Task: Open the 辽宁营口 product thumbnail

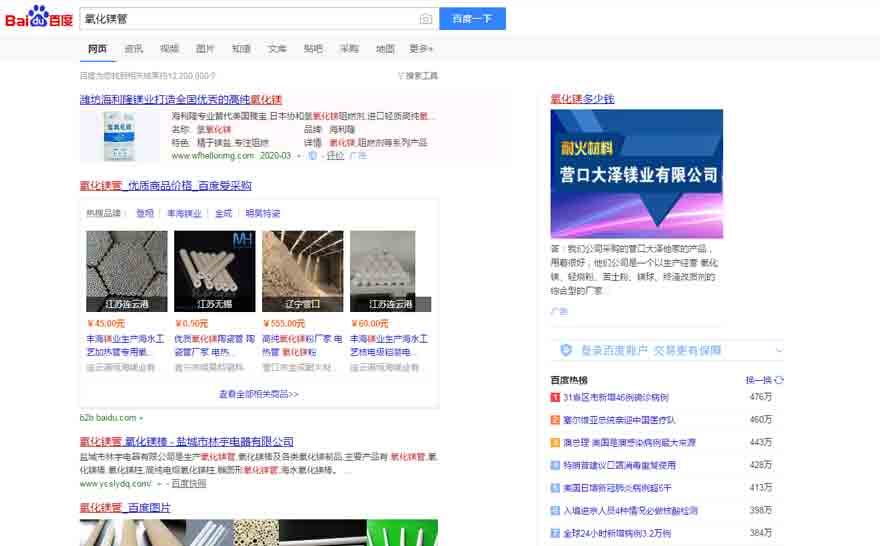Action: tap(302, 271)
